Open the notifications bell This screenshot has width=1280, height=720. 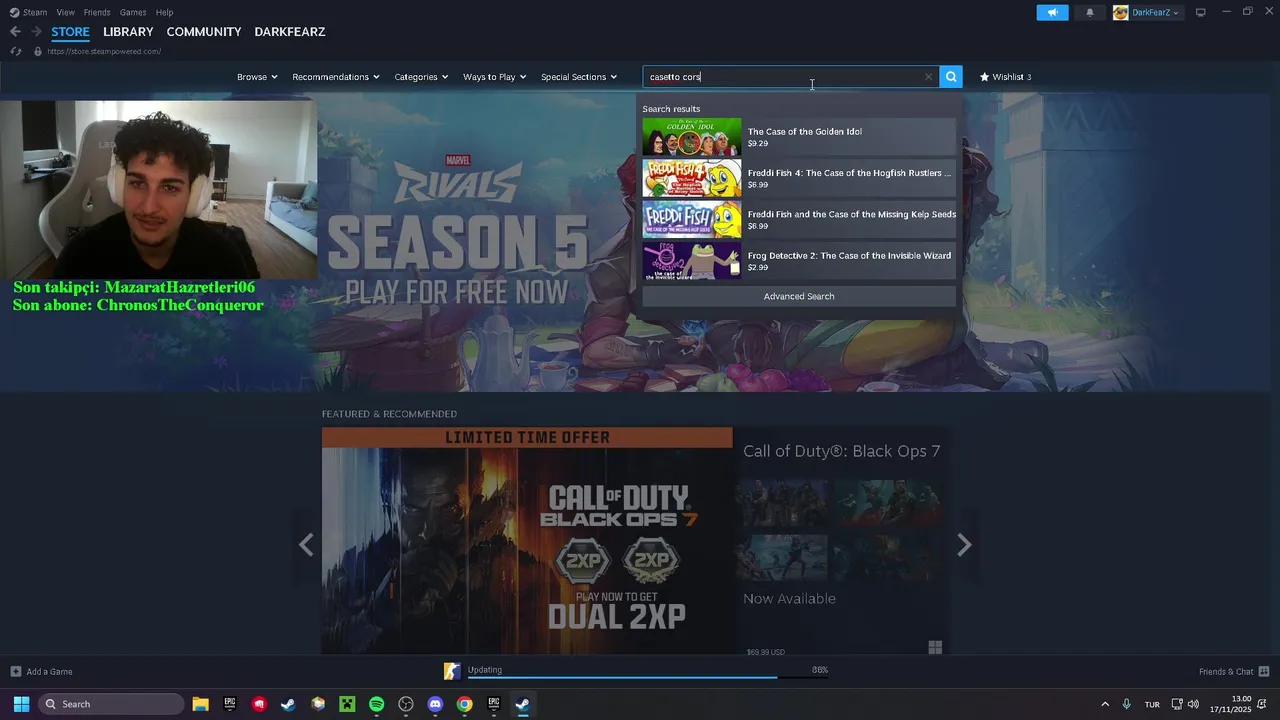1089,12
